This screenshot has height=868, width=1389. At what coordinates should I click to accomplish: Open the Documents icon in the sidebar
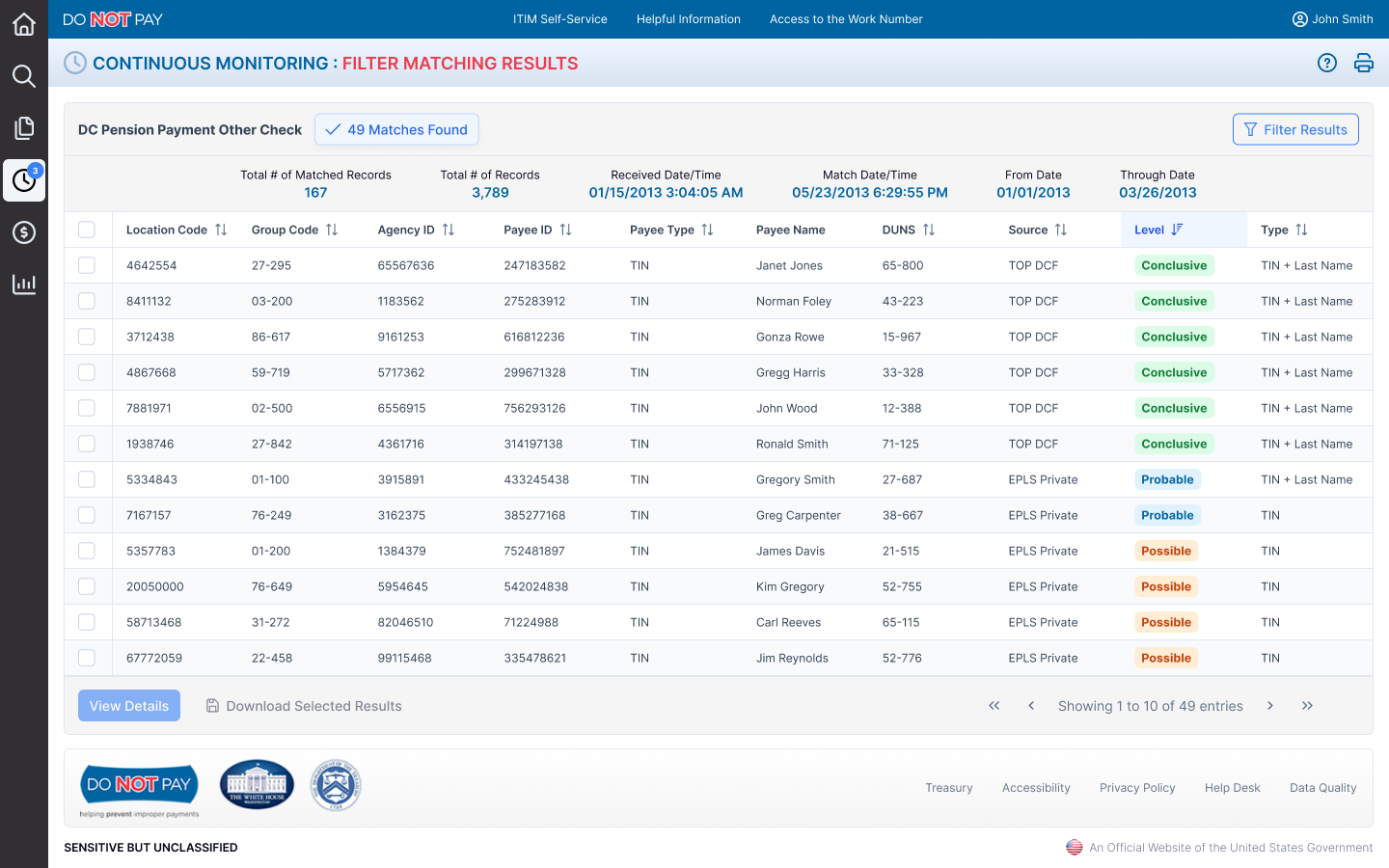click(24, 128)
